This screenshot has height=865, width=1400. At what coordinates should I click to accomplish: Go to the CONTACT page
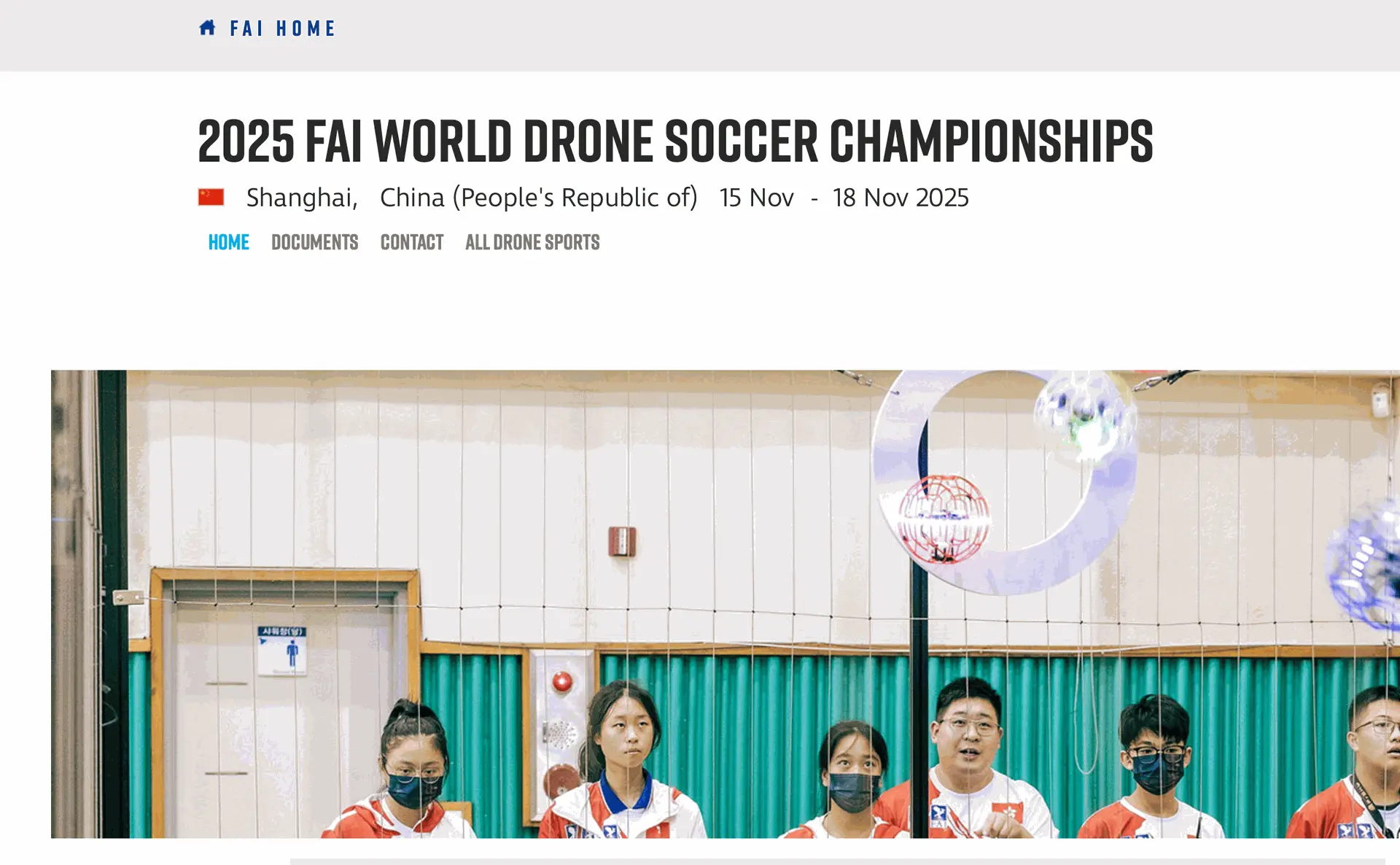click(412, 242)
